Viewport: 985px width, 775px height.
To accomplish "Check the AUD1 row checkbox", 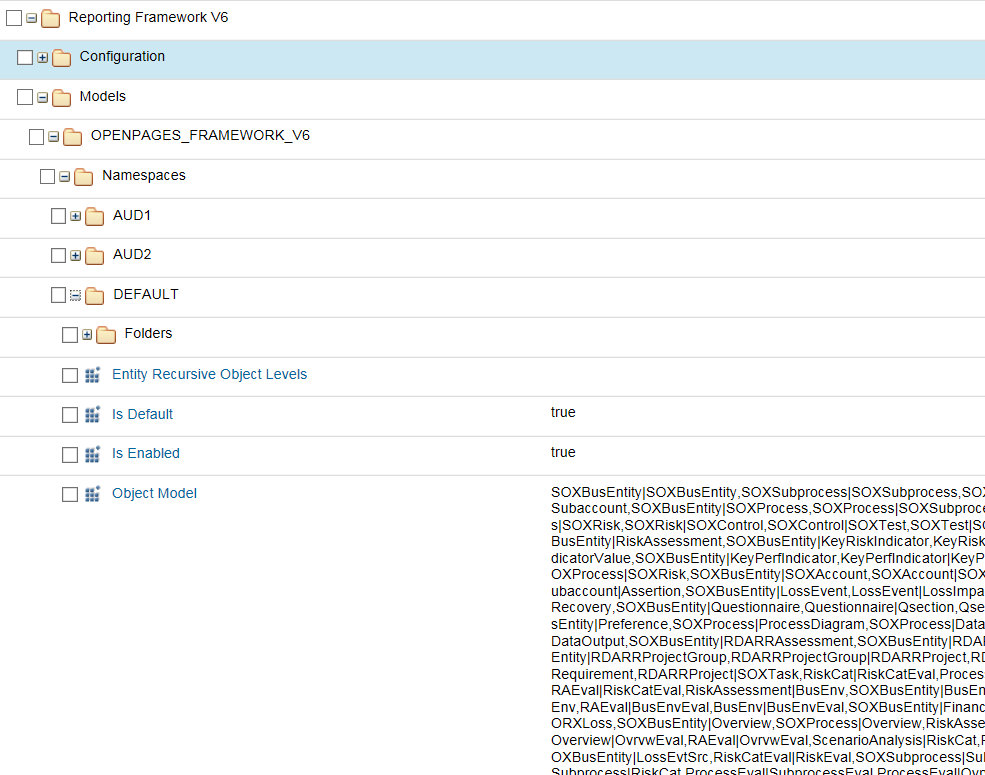I will (58, 217).
